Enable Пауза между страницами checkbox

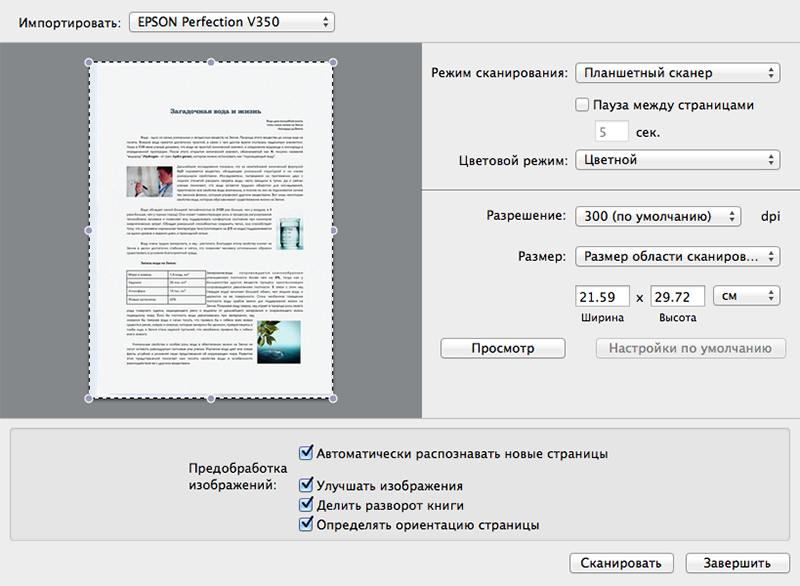point(583,104)
